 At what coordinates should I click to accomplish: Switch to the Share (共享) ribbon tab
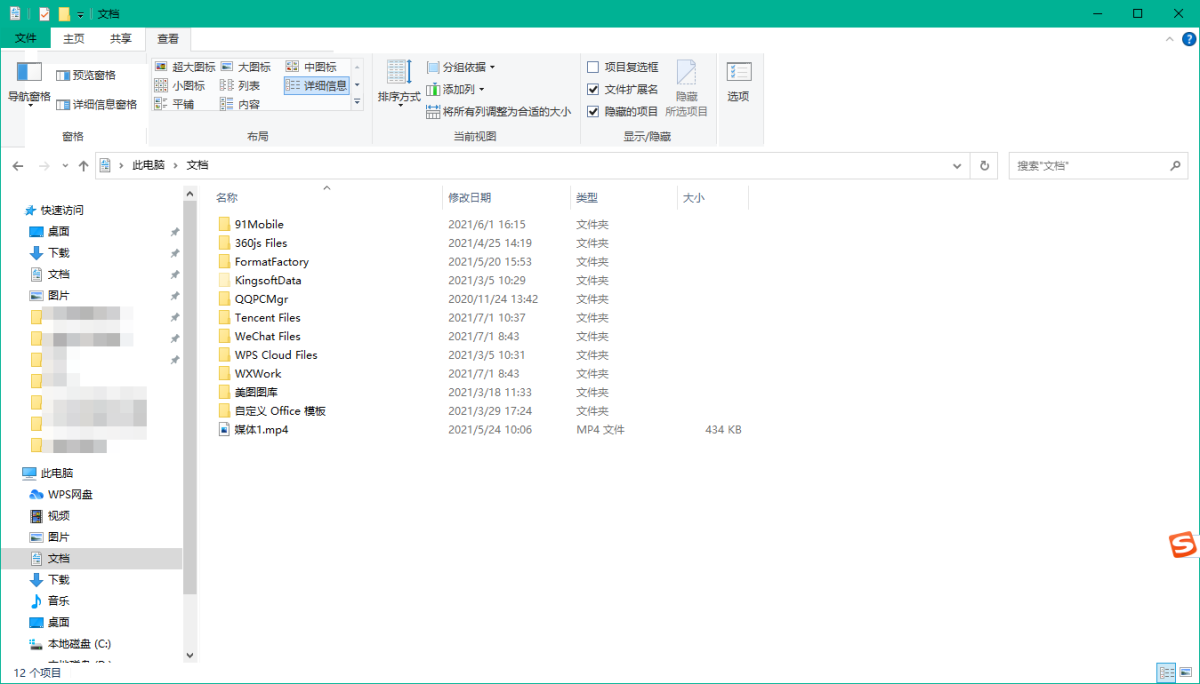121,39
